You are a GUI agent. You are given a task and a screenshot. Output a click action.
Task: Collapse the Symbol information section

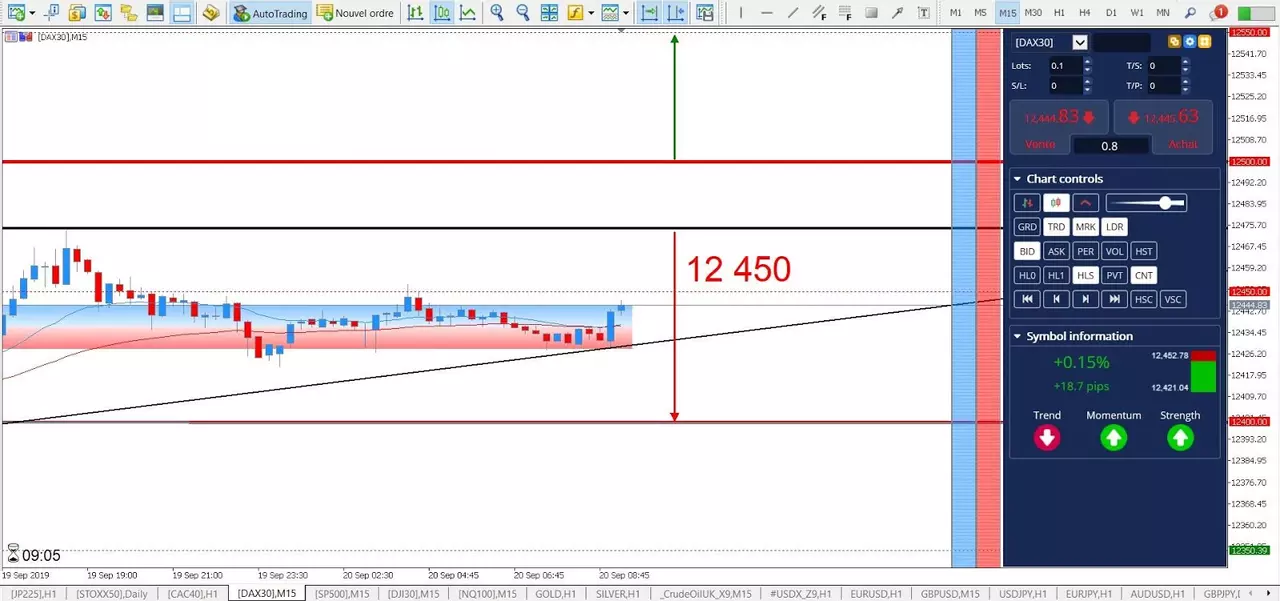coord(1017,336)
